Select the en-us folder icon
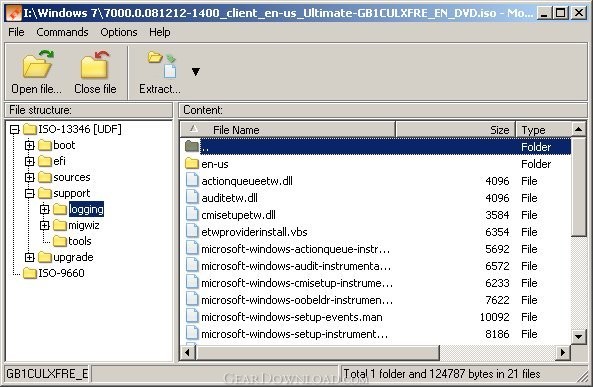The width and height of the screenshot is (593, 387). (192, 164)
